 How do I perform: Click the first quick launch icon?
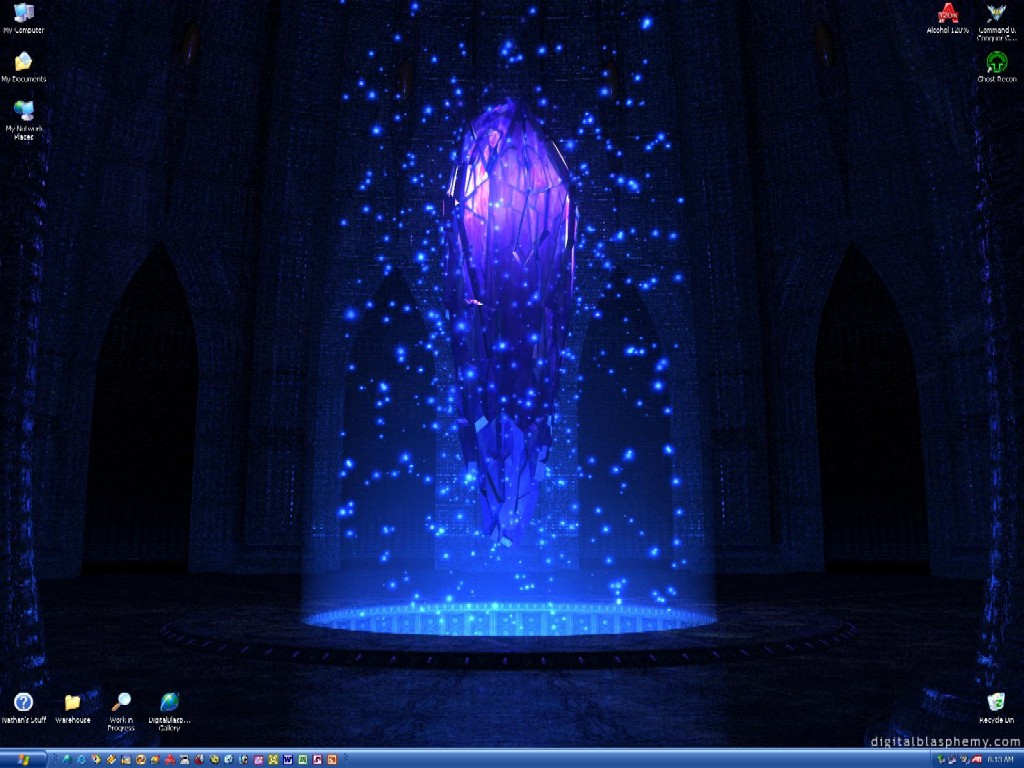coord(67,759)
